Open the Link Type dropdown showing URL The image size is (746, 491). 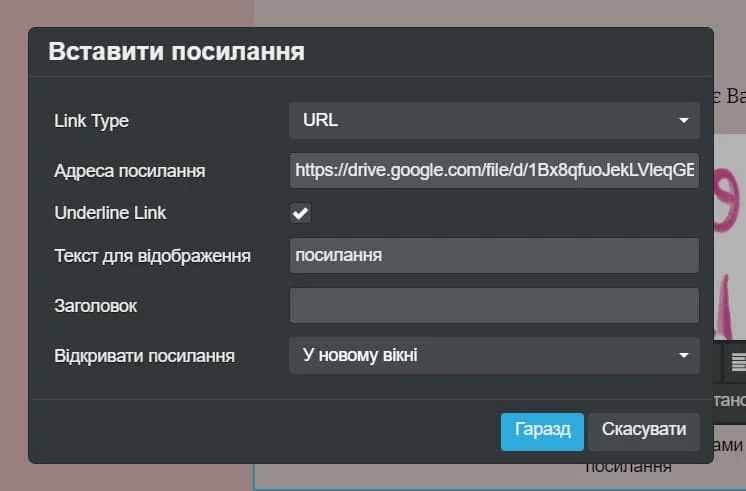tap(494, 120)
